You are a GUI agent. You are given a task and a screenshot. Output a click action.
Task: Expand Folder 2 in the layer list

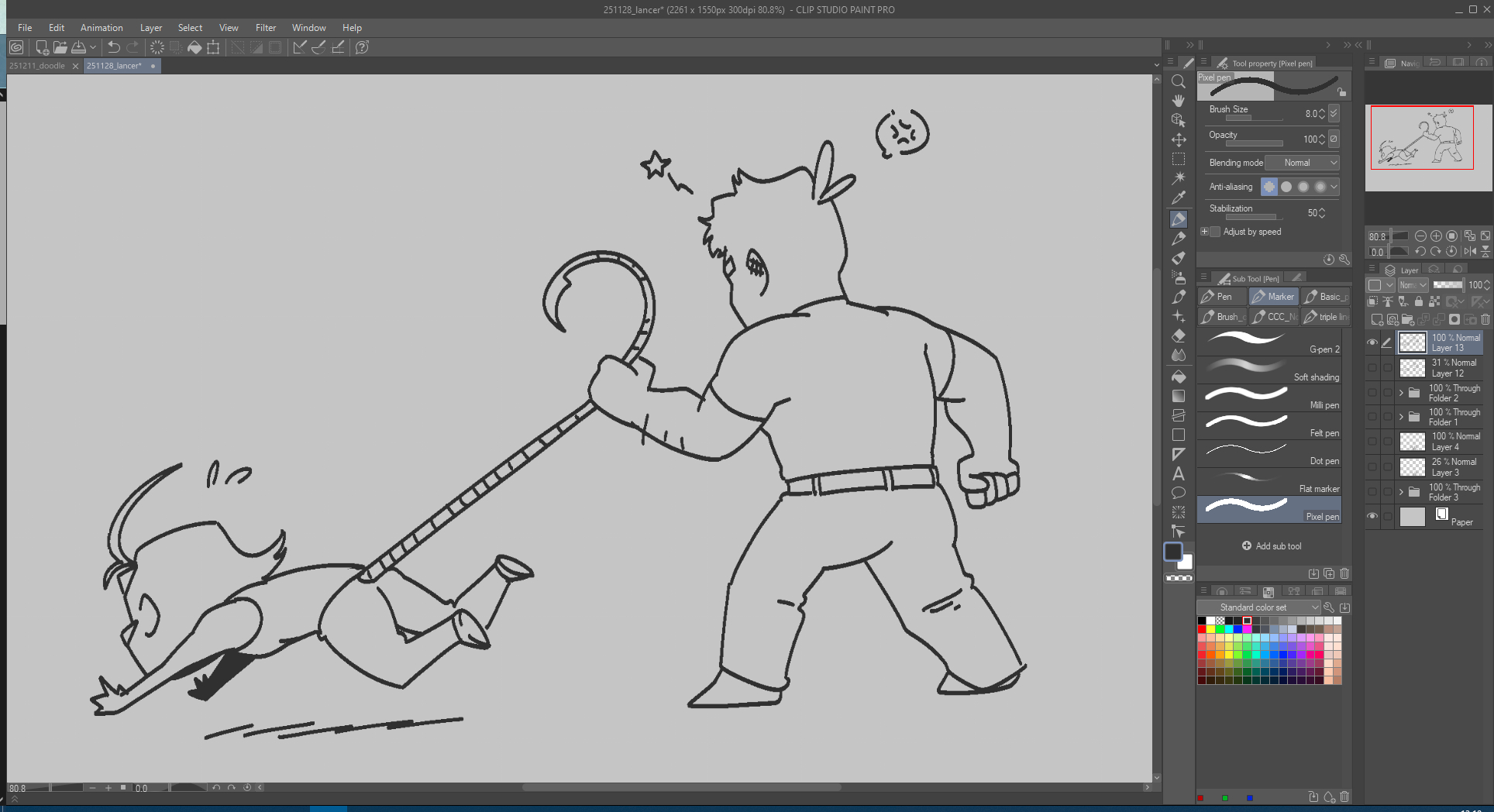(x=1401, y=393)
